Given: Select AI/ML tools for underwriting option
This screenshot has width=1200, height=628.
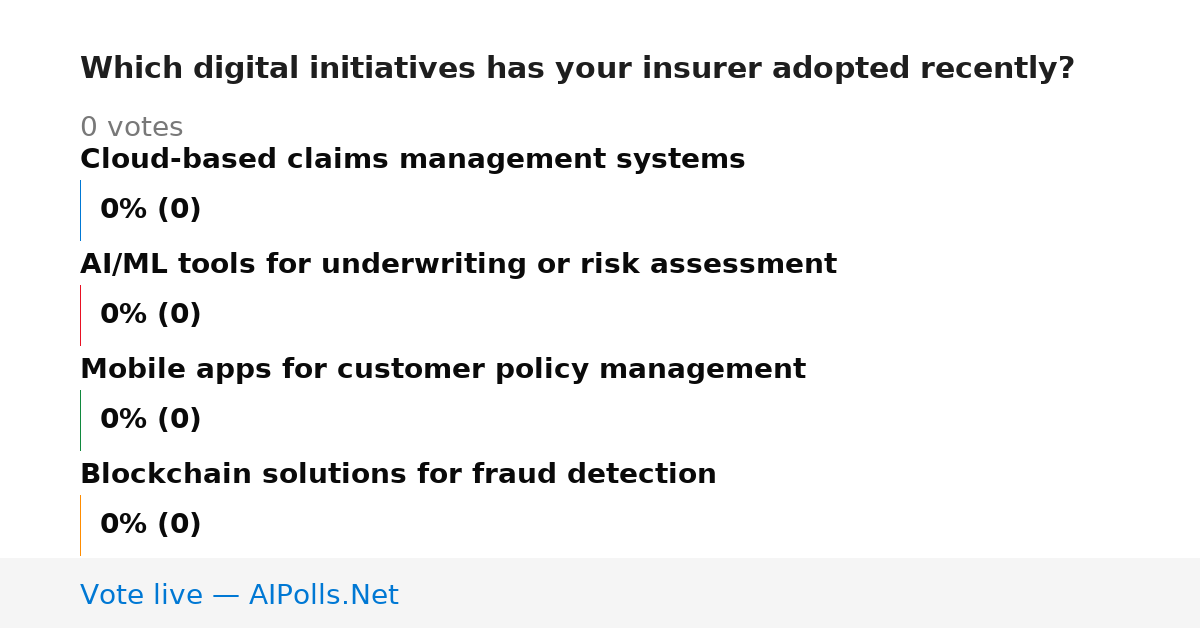Looking at the screenshot, I should [458, 264].
